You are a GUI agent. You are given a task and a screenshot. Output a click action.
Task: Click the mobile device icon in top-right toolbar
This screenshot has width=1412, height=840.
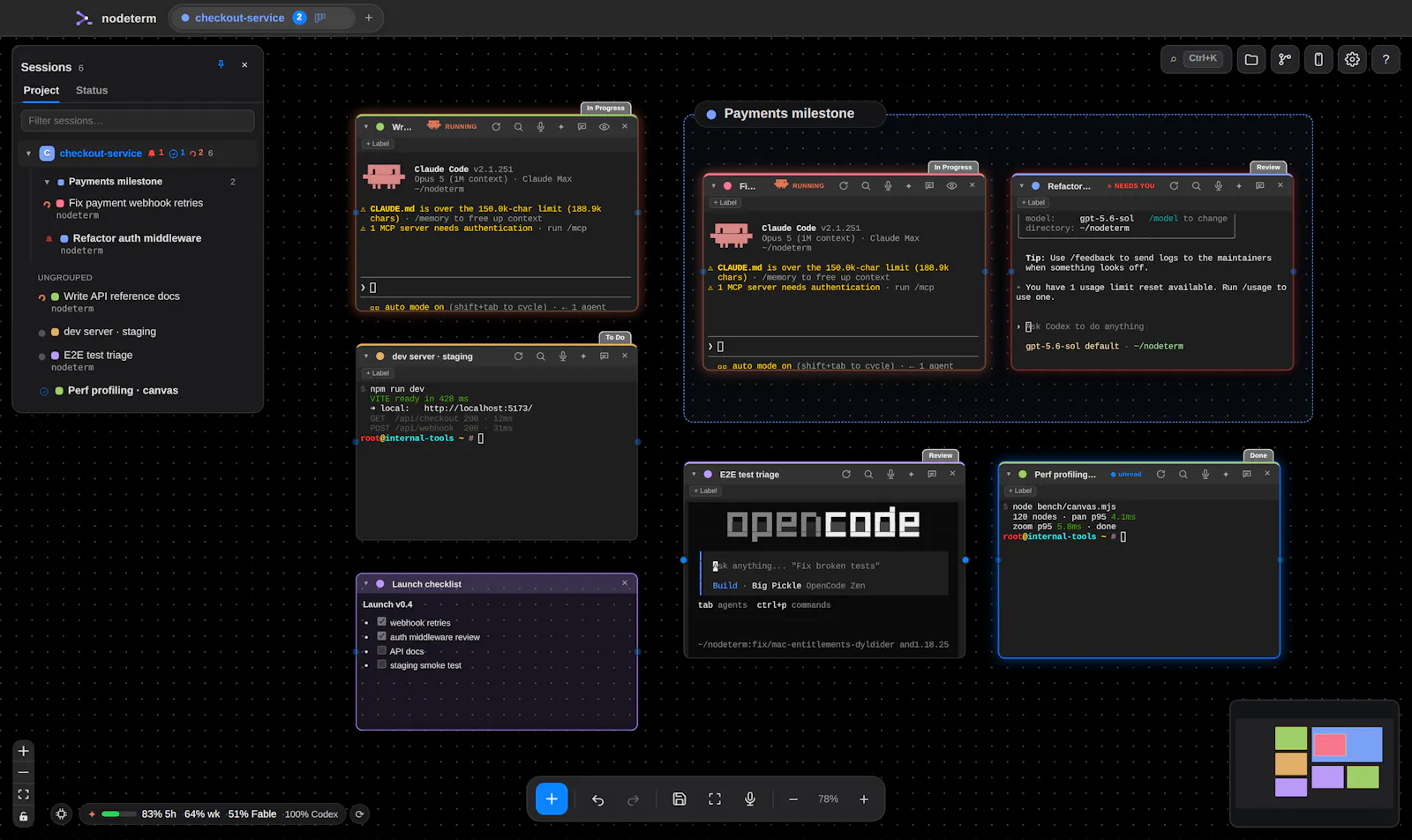[1318, 59]
